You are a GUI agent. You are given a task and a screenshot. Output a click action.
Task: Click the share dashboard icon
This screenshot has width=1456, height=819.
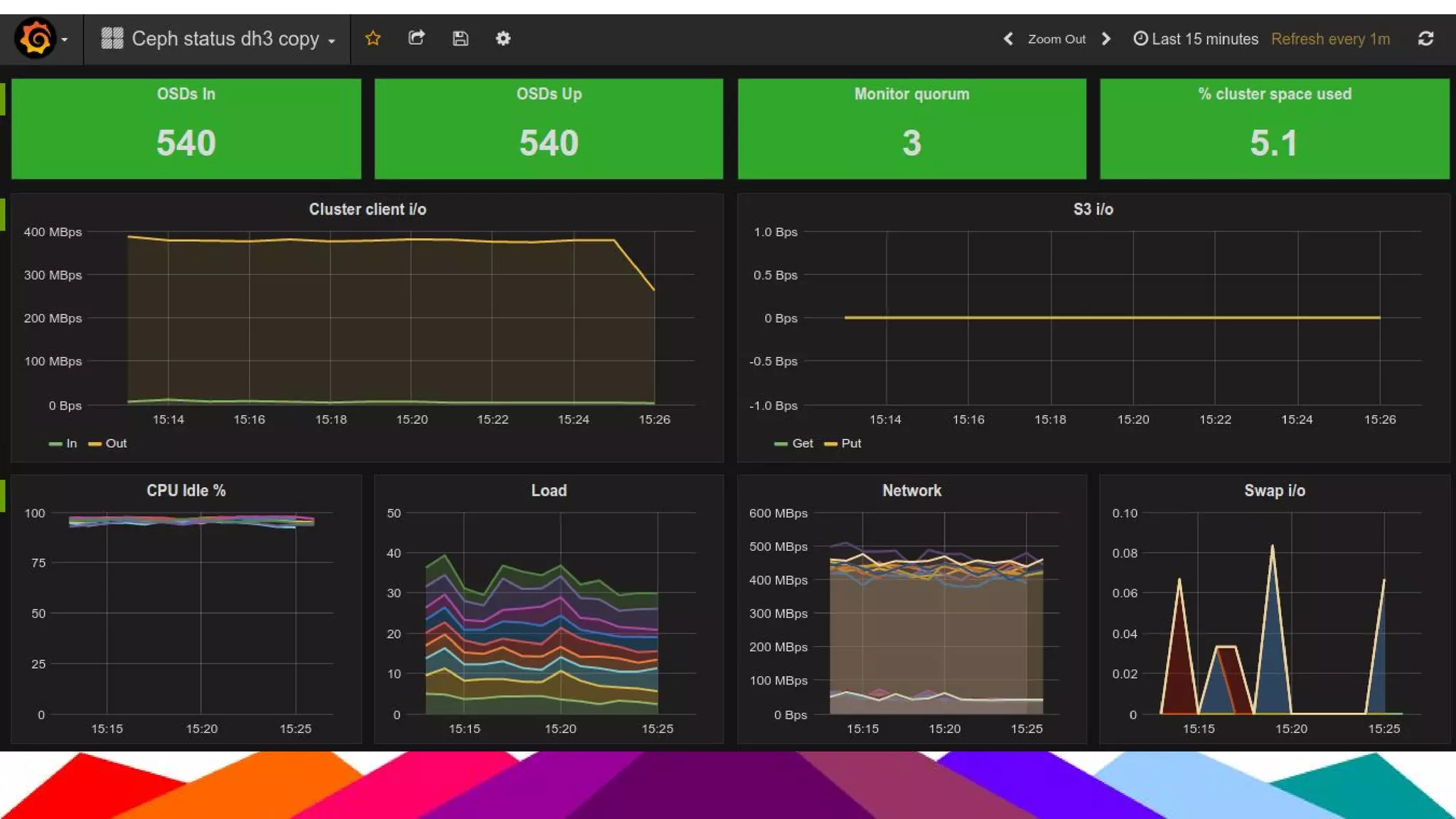(417, 38)
